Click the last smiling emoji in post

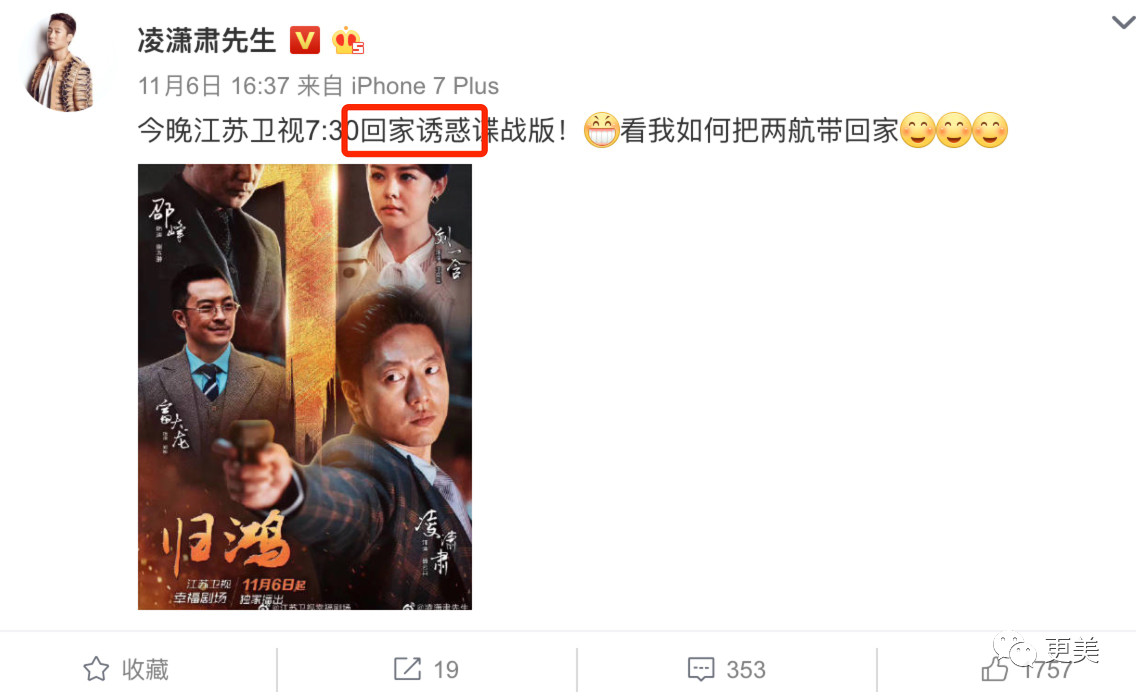tap(990, 130)
